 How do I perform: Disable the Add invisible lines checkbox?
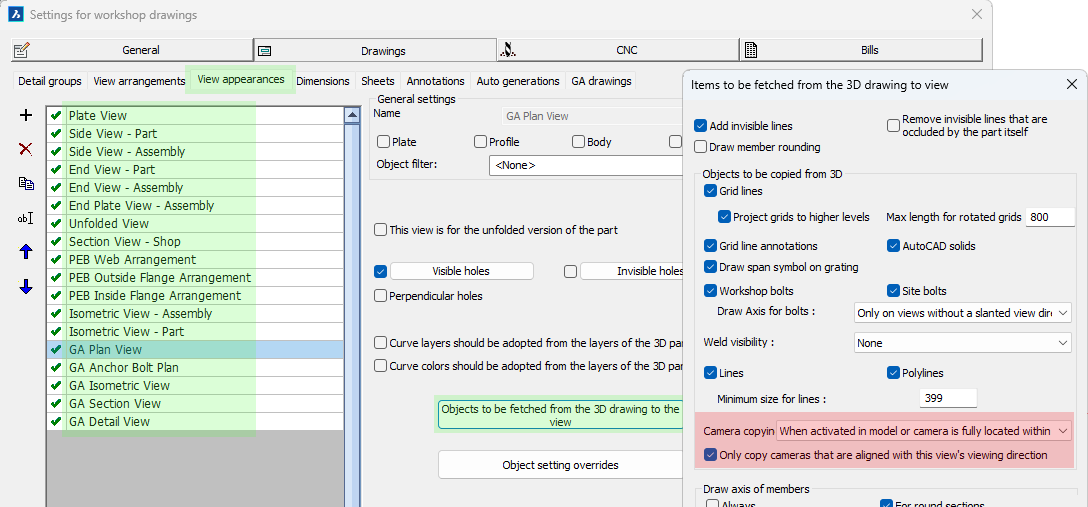(x=701, y=126)
